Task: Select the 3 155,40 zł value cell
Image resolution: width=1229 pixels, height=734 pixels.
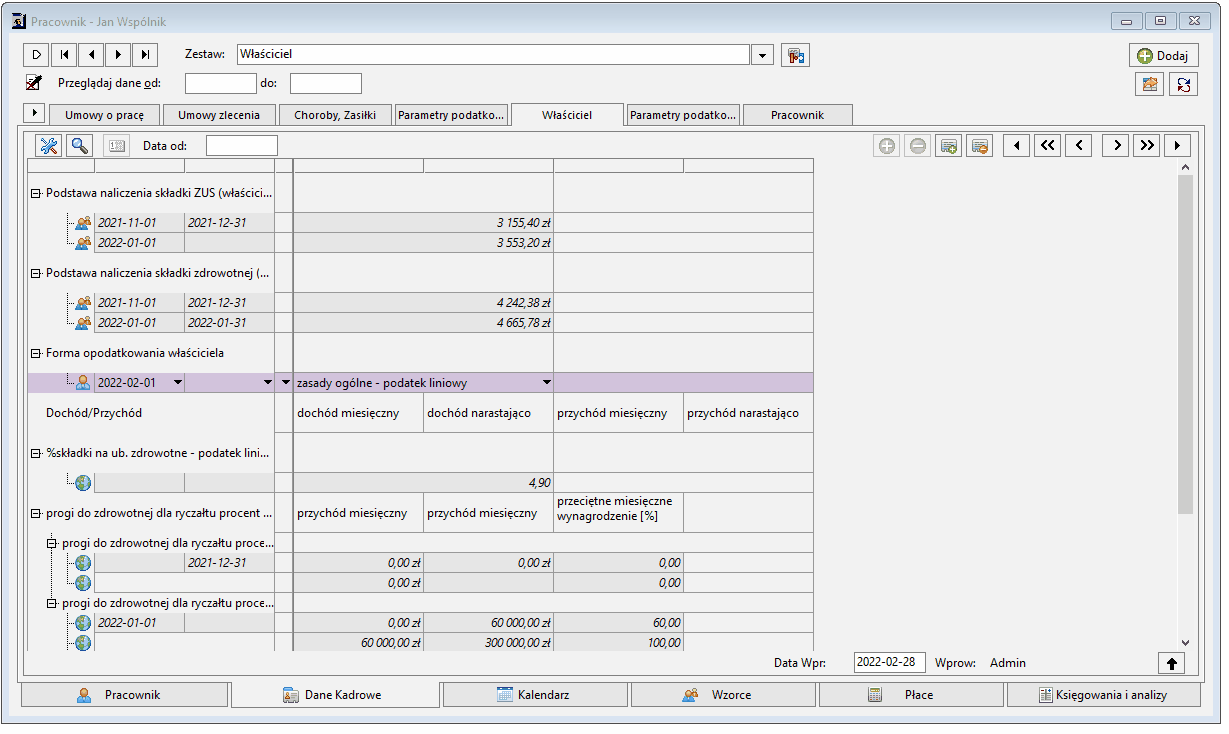Action: [423, 222]
